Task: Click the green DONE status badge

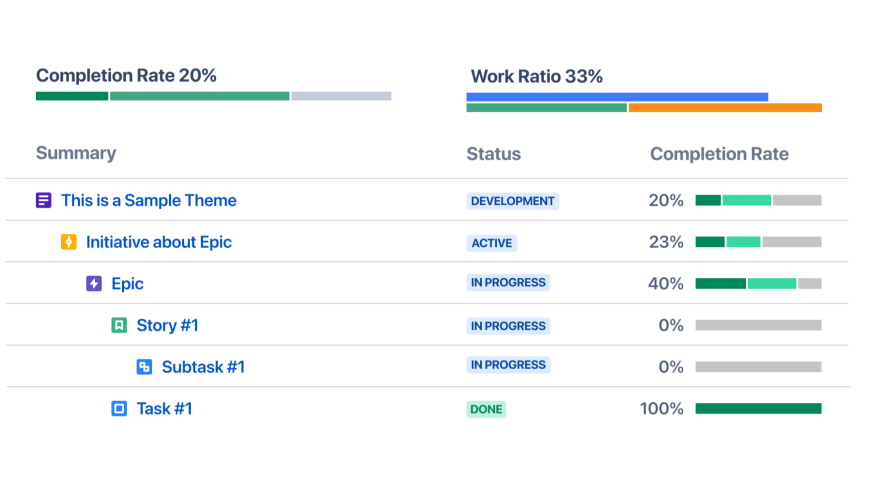Action: tap(486, 409)
